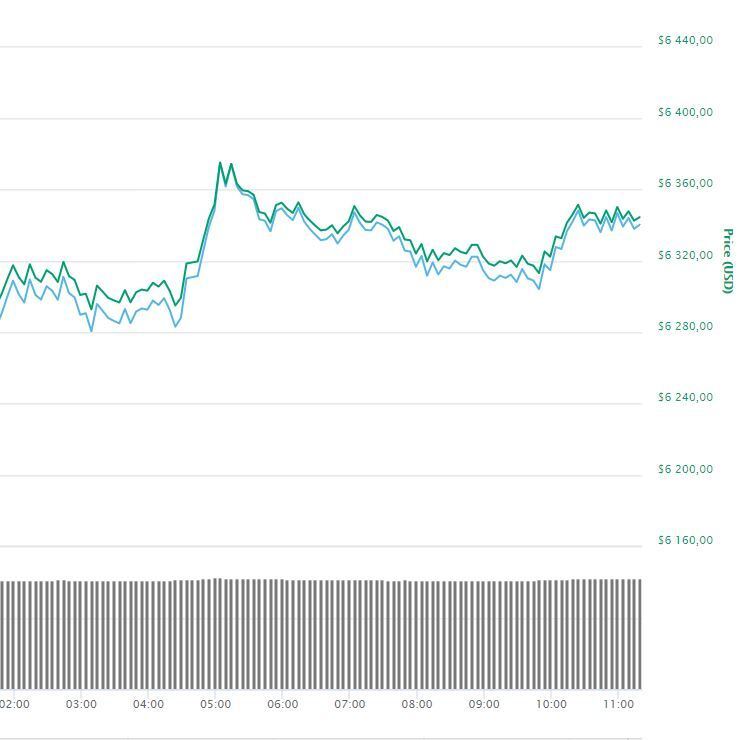Select the 04:00 time axis label
The height and width of the screenshot is (740, 743).
(x=148, y=704)
